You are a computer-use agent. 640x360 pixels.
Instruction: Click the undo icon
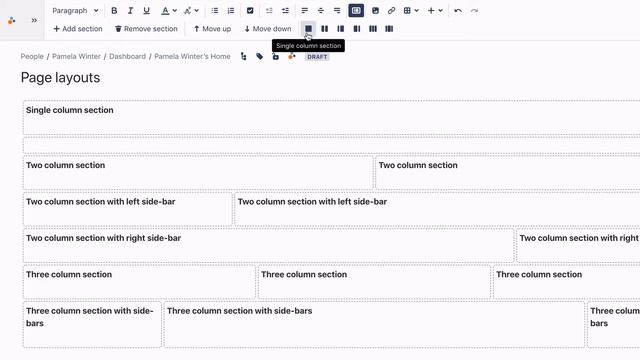click(x=458, y=11)
